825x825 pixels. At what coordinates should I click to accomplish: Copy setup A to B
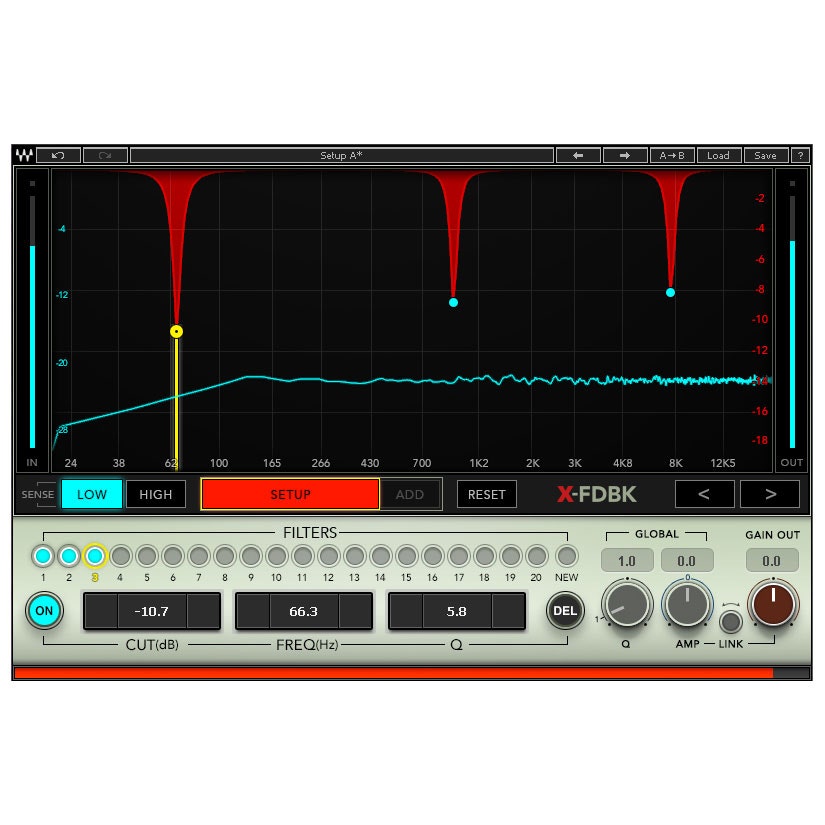pos(672,155)
